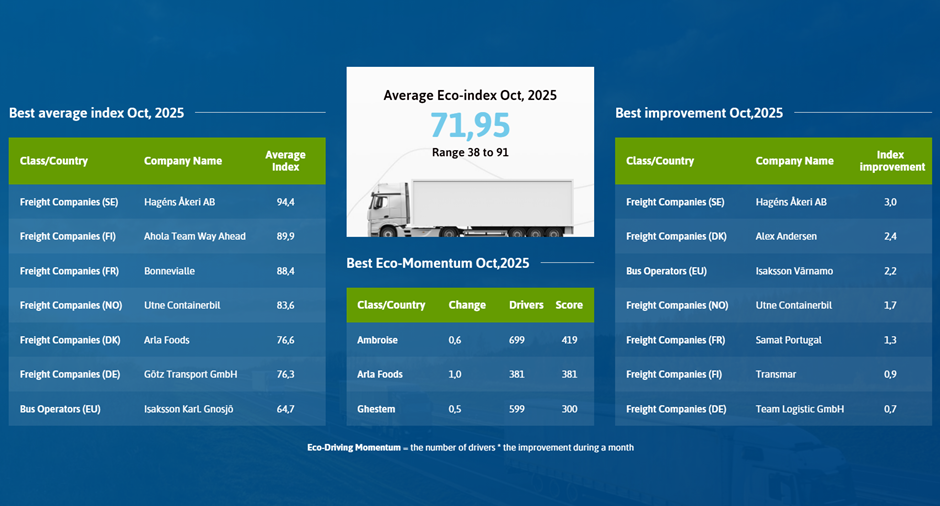940x506 pixels.
Task: Open the Isaksson Värnamo entry
Action: pos(794,271)
